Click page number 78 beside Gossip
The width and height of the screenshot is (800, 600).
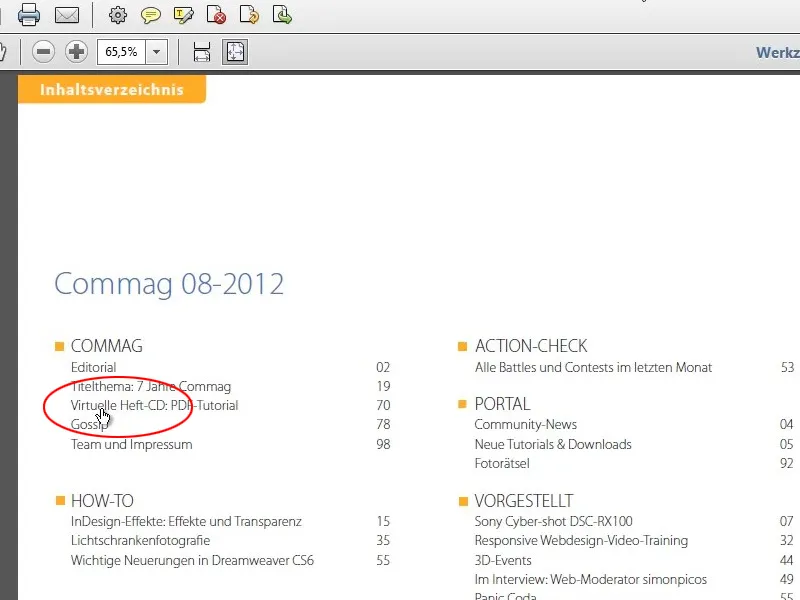click(x=383, y=424)
